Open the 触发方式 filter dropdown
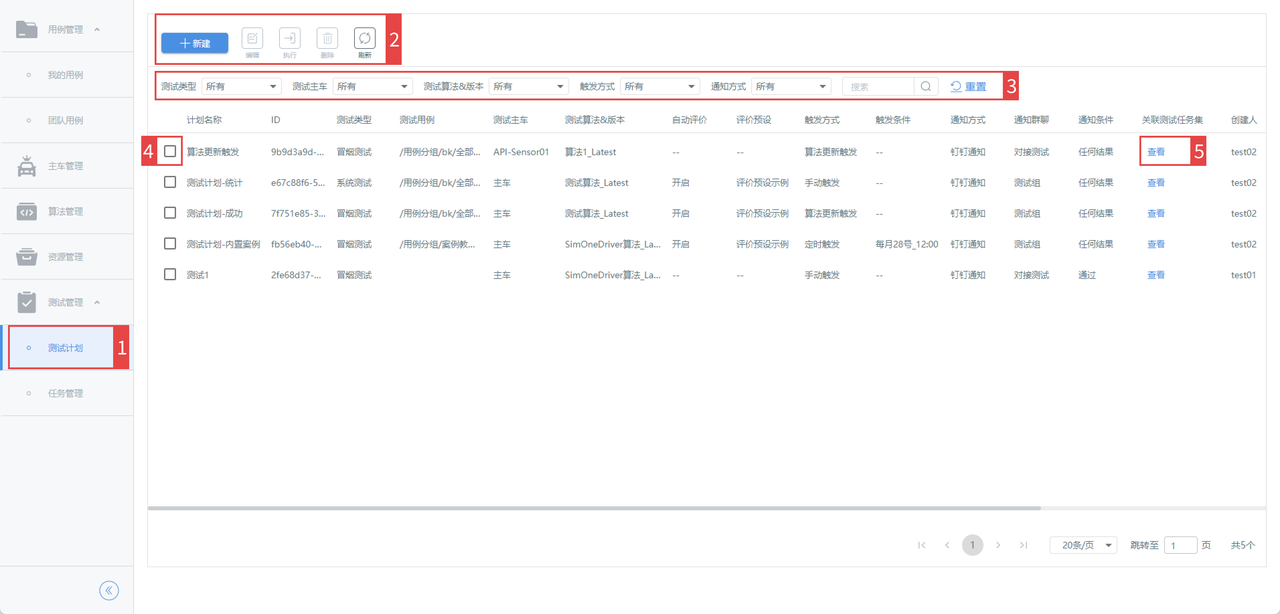This screenshot has width=1280, height=614. point(659,87)
